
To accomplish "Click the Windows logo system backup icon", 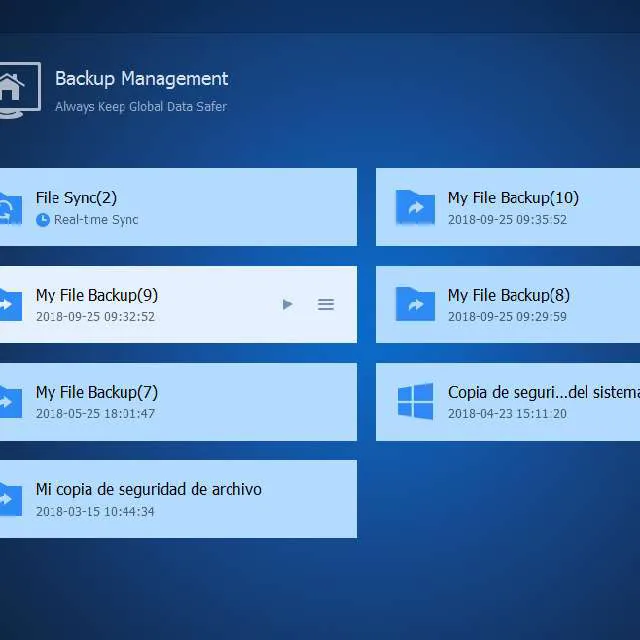I will (x=415, y=401).
